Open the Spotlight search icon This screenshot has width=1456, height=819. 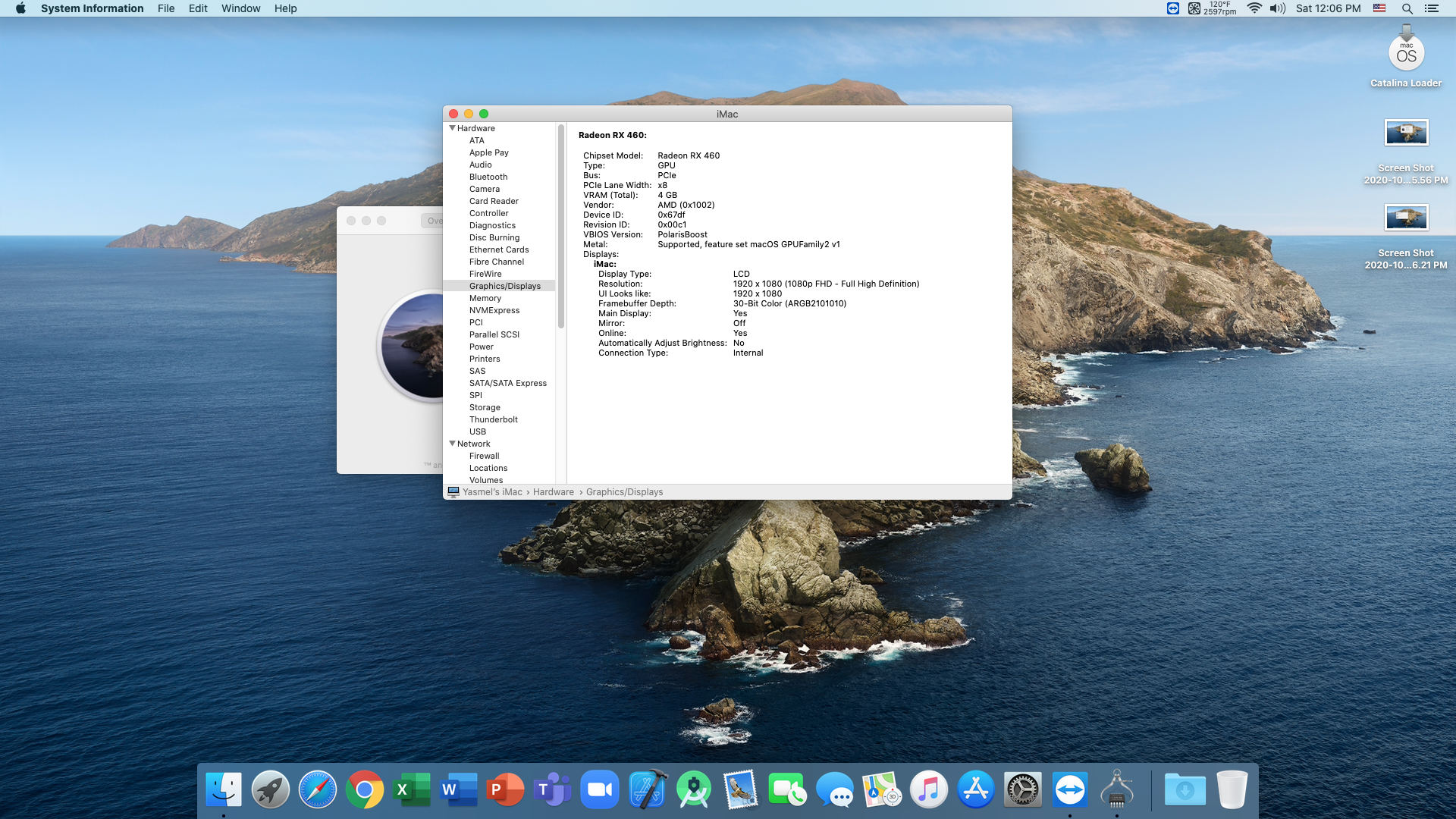1407,8
